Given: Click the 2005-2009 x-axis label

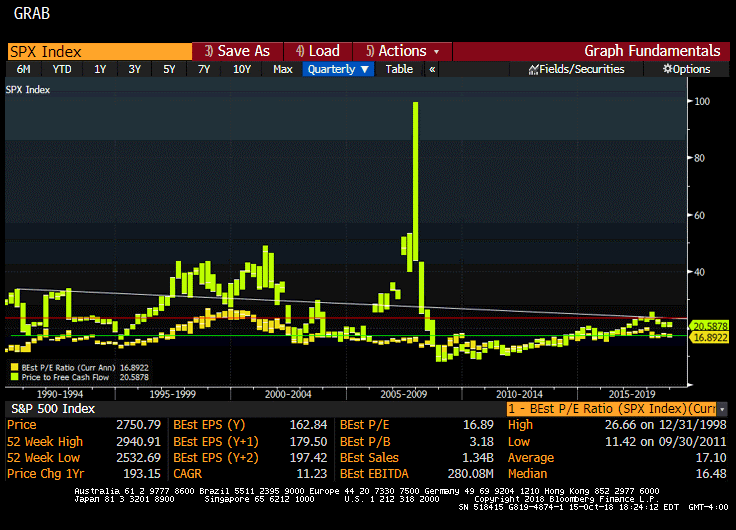Looking at the screenshot, I should [404, 394].
